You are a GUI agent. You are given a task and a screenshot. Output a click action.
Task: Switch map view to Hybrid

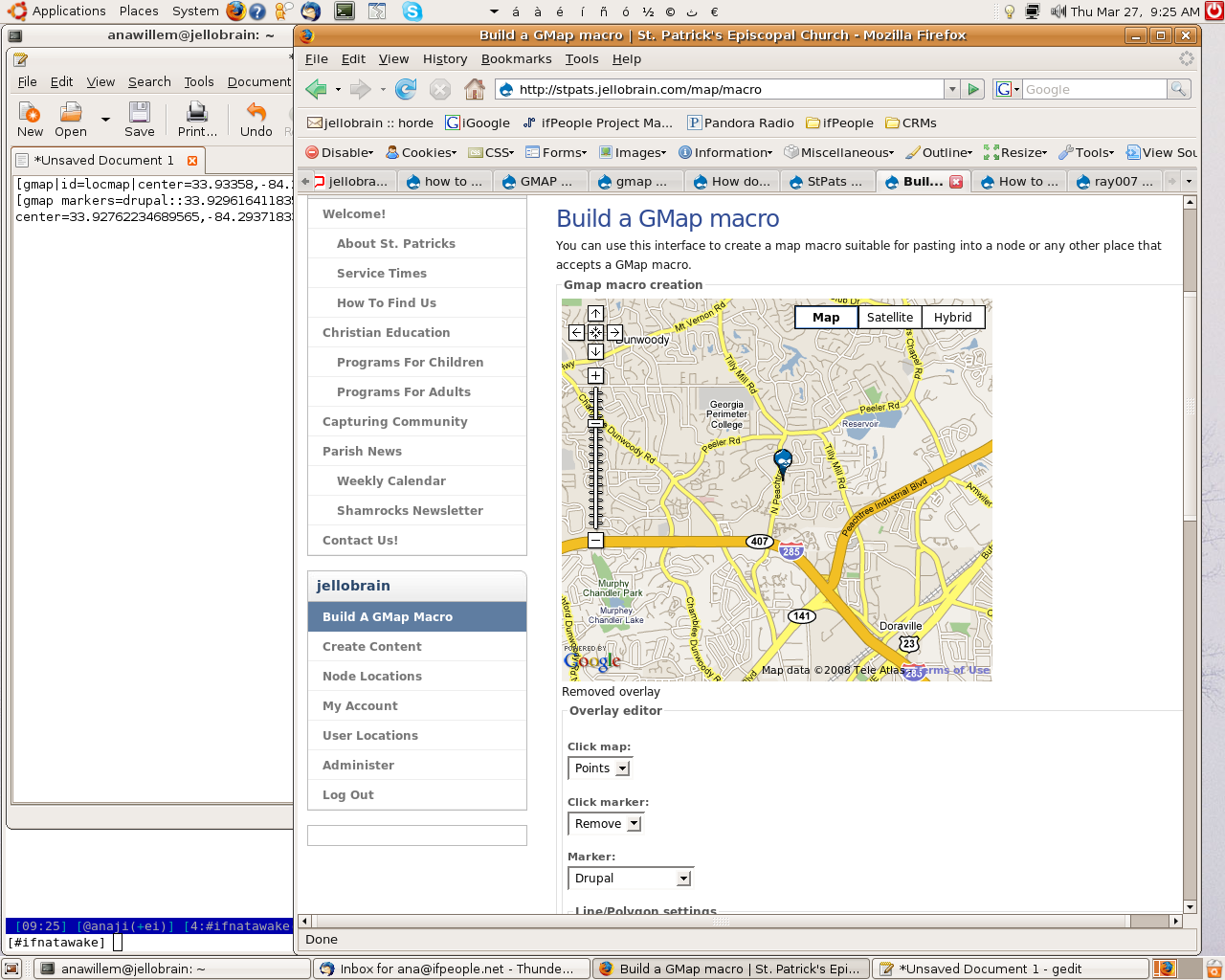click(x=953, y=318)
